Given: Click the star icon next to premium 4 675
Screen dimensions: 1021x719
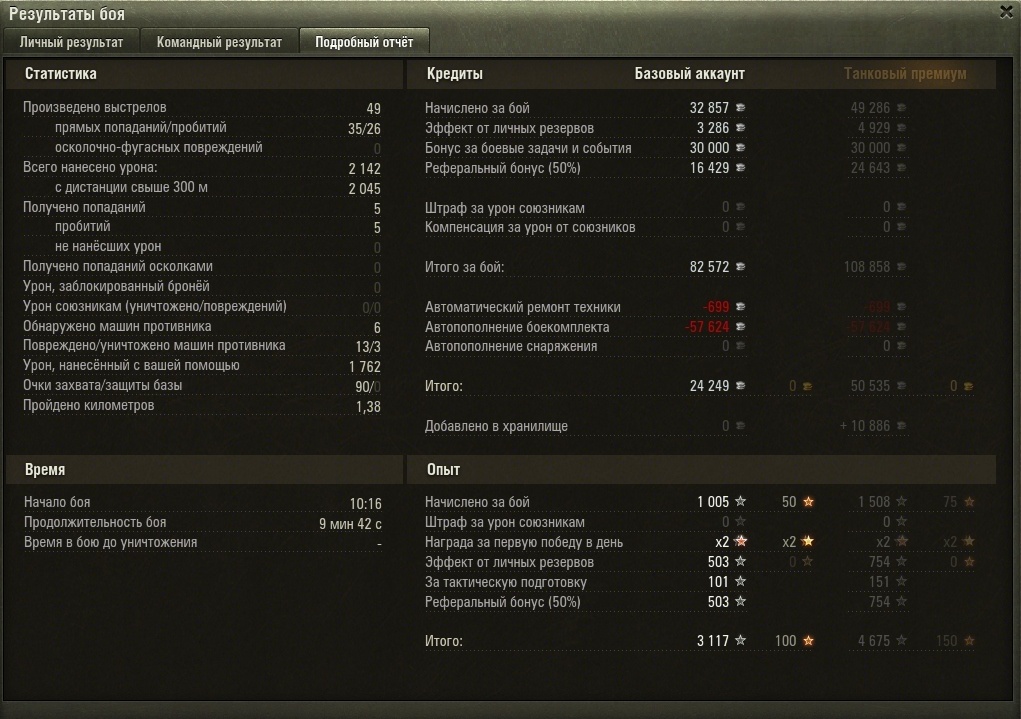Looking at the screenshot, I should click(x=901, y=641).
